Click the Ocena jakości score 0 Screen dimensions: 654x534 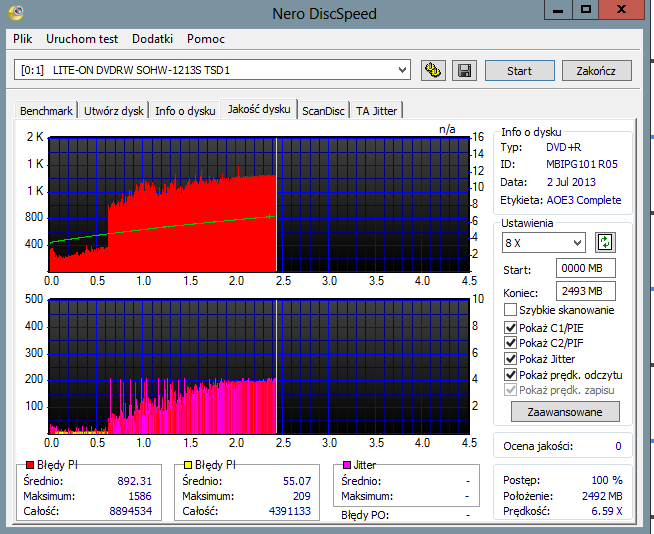click(x=618, y=446)
